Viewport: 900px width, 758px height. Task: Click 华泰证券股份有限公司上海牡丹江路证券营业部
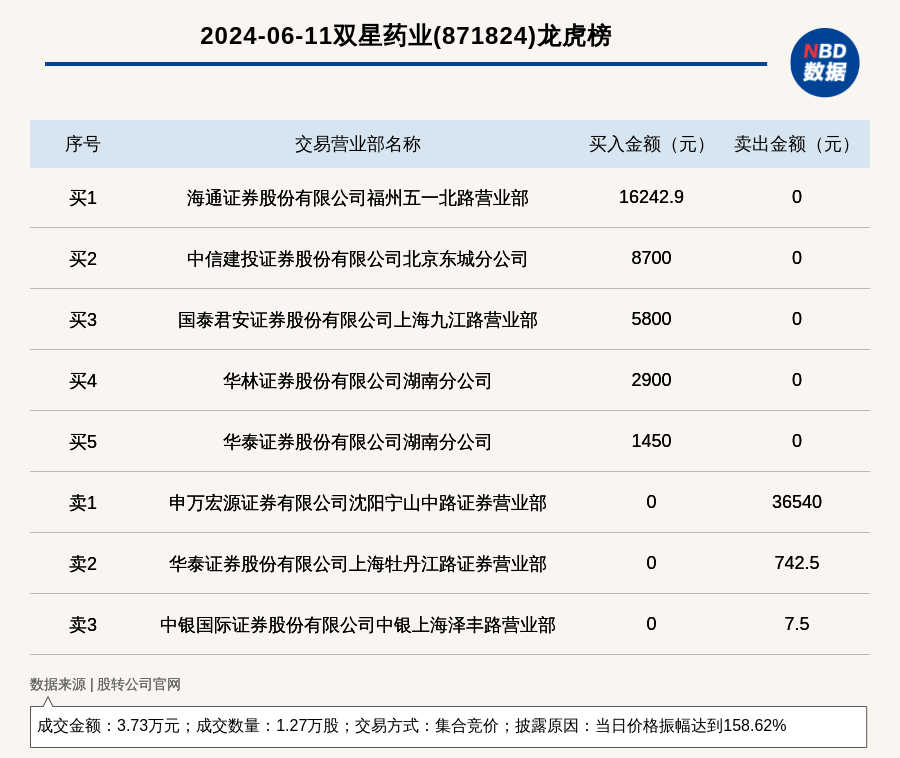pos(358,563)
